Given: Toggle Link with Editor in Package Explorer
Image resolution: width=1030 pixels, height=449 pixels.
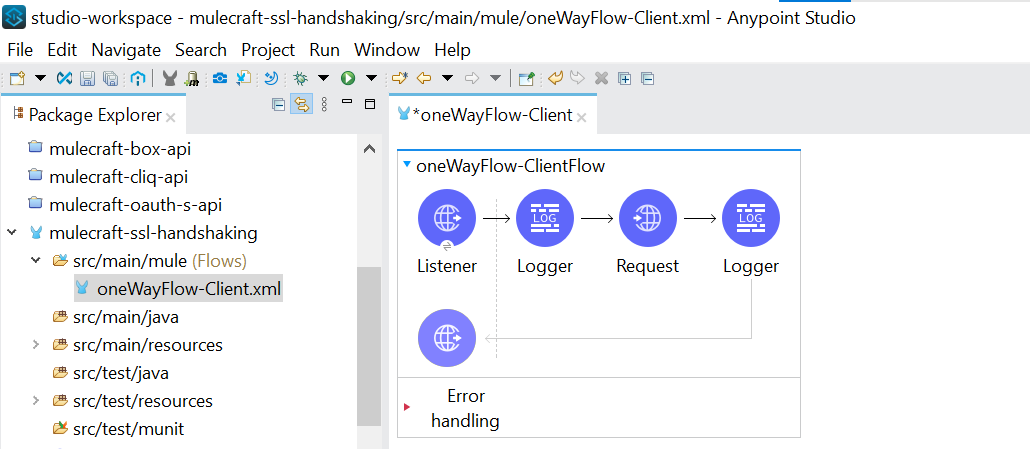Looking at the screenshot, I should click(x=300, y=105).
